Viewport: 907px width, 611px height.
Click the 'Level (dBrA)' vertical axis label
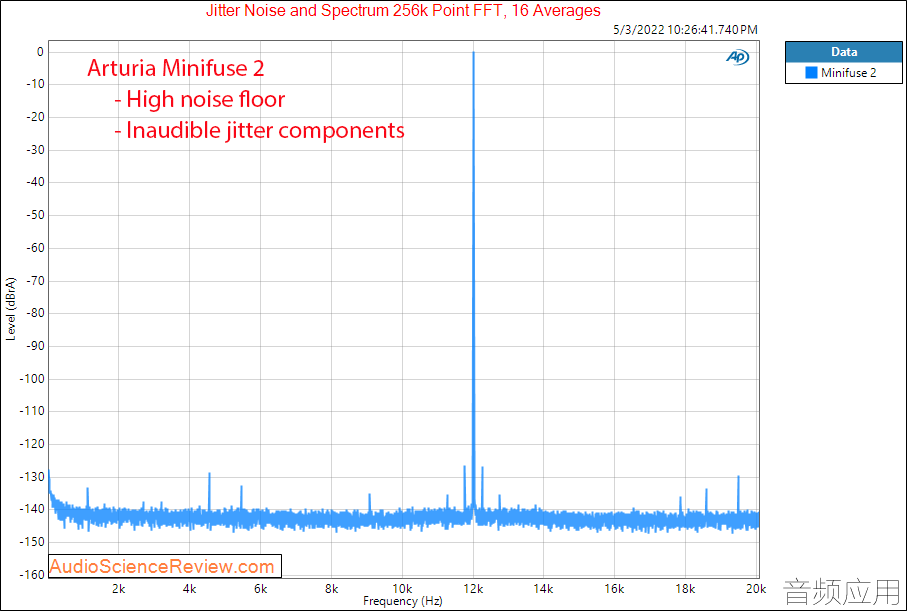click(10, 308)
